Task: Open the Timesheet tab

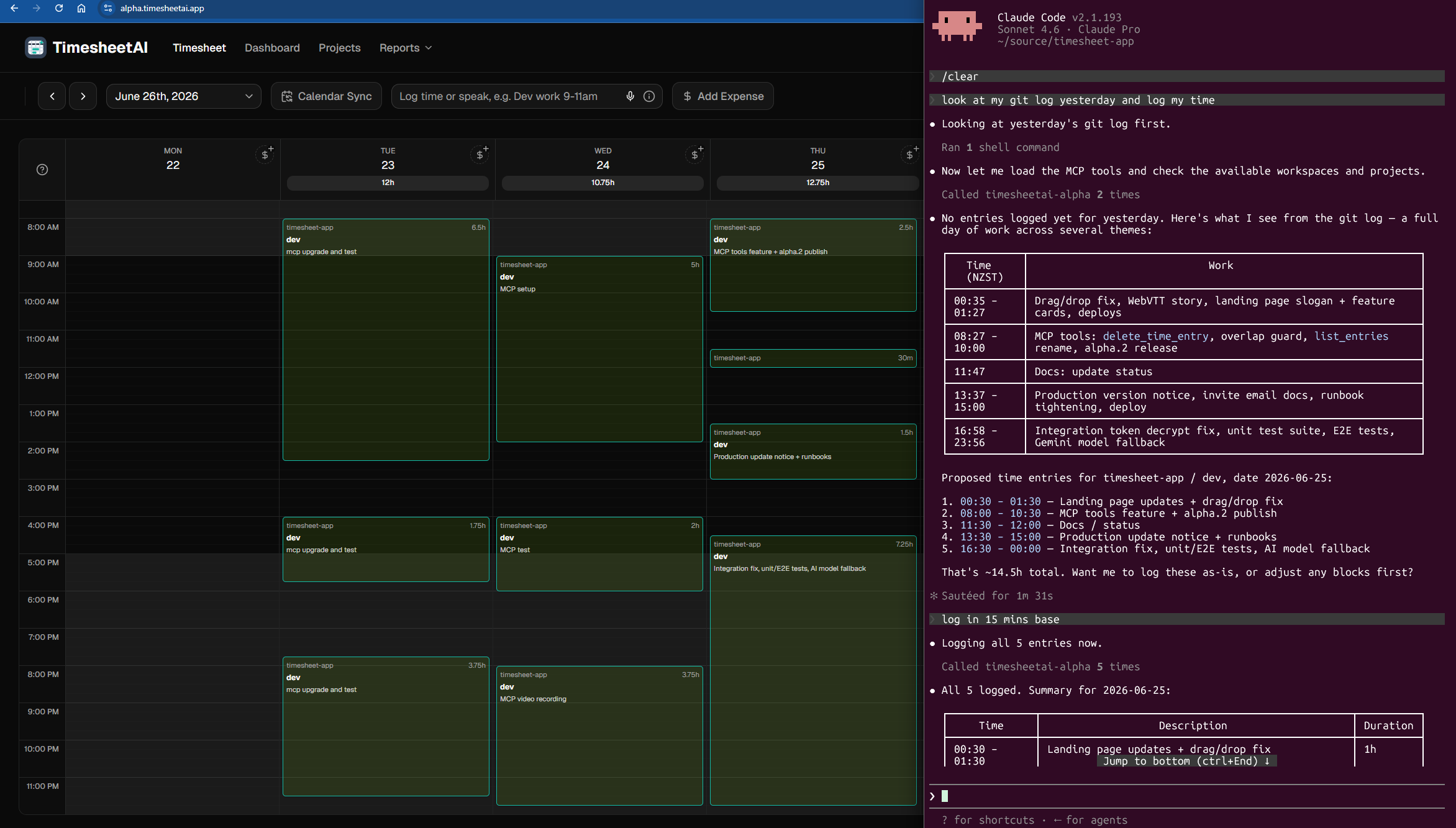Action: 199,48
